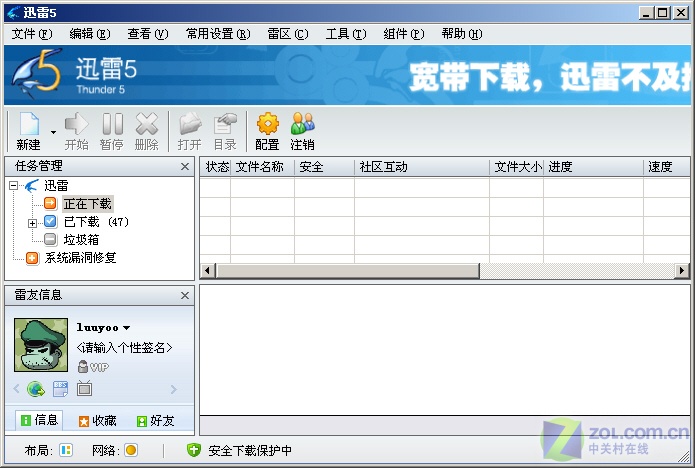
Task: Click the horizontal scrollbar thumb of task list
Action: [x=348, y=271]
